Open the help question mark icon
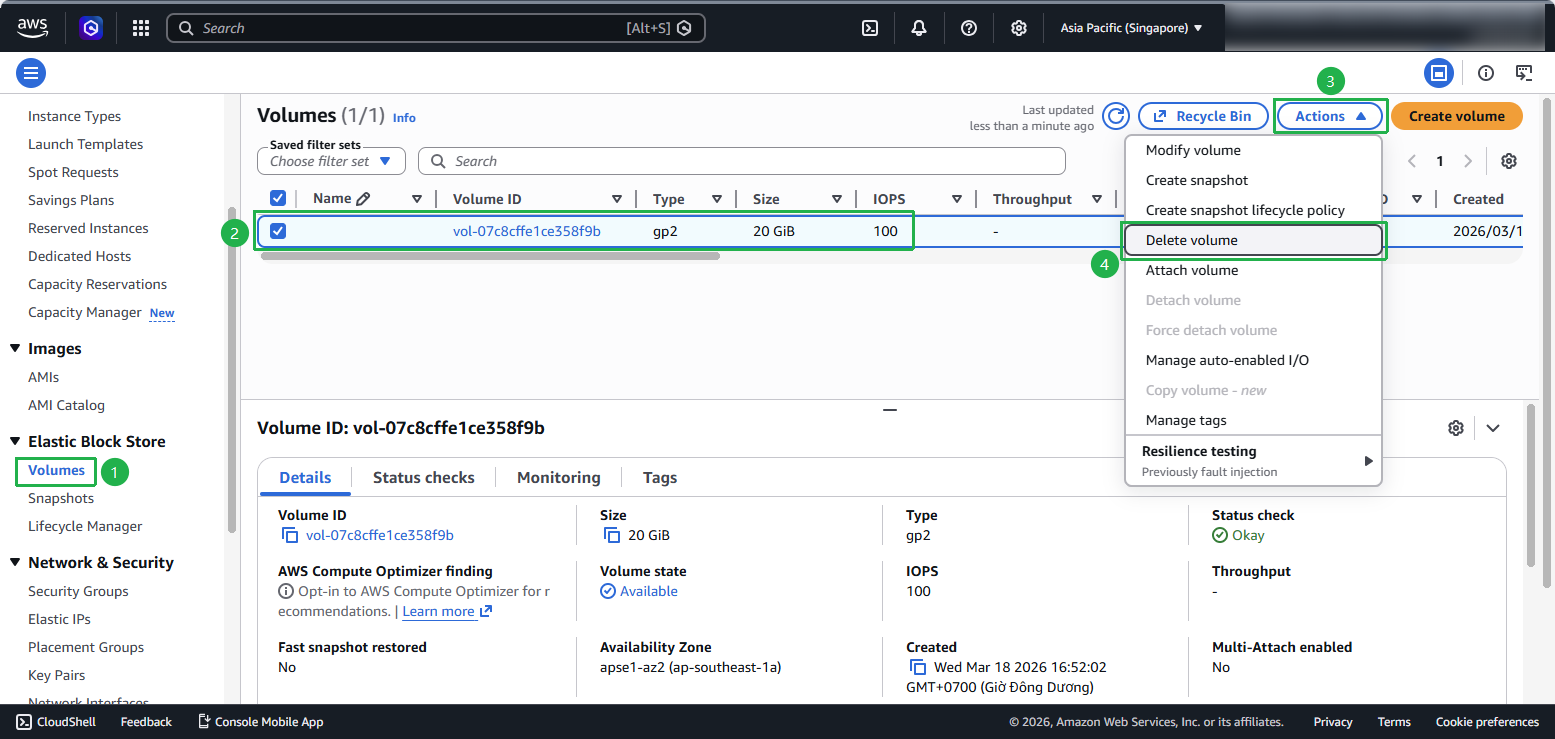 click(969, 28)
